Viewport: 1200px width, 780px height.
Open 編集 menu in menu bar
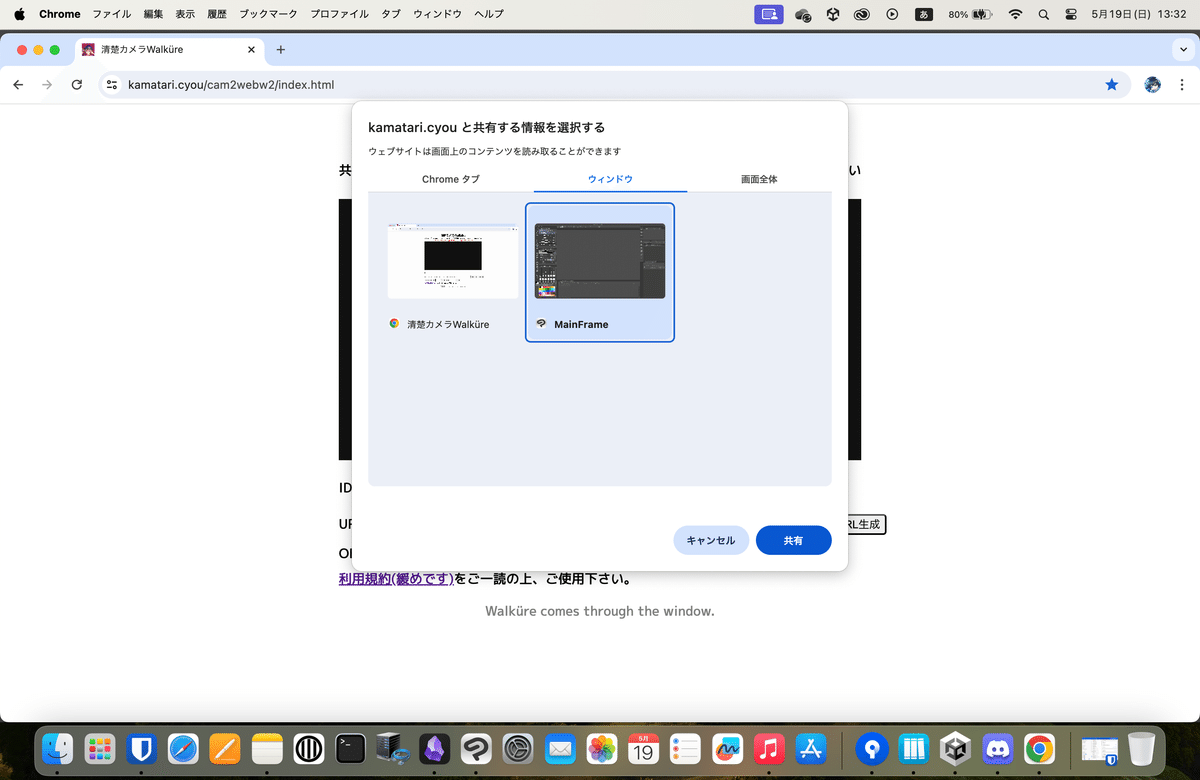[153, 14]
